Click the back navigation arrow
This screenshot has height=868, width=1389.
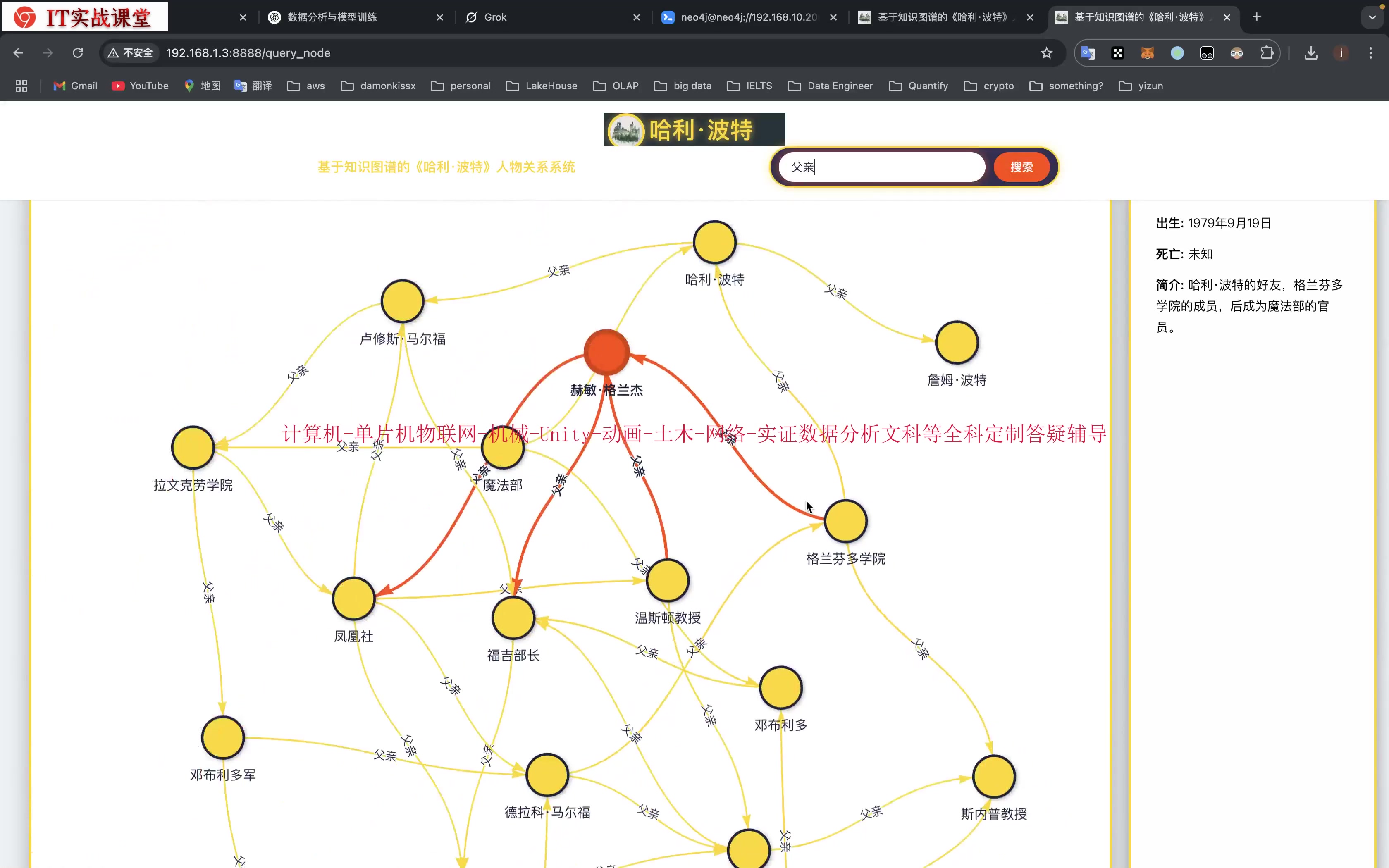pos(18,53)
